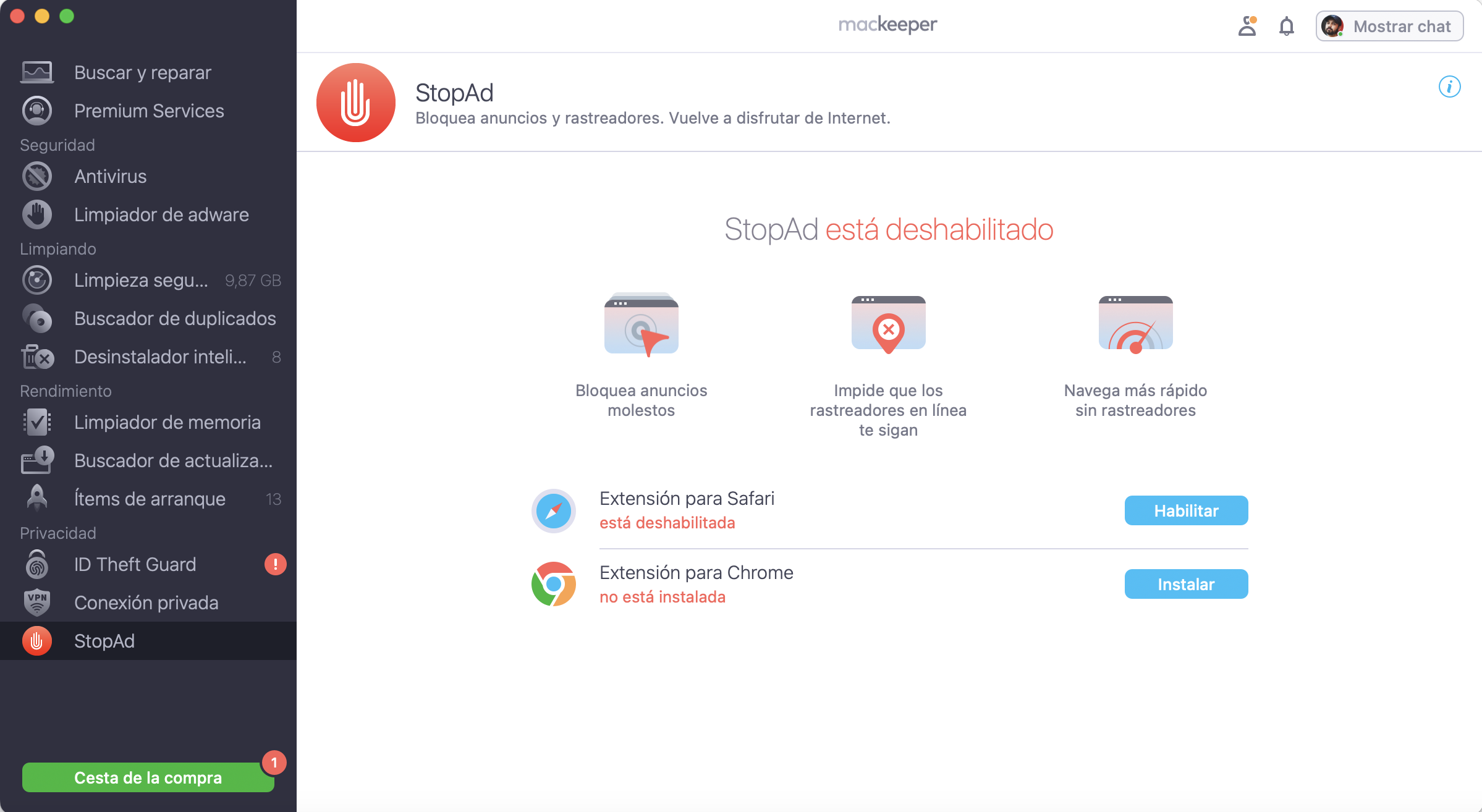Enable the Safari extension with Habilitar
The height and width of the screenshot is (812, 1482).
point(1185,510)
